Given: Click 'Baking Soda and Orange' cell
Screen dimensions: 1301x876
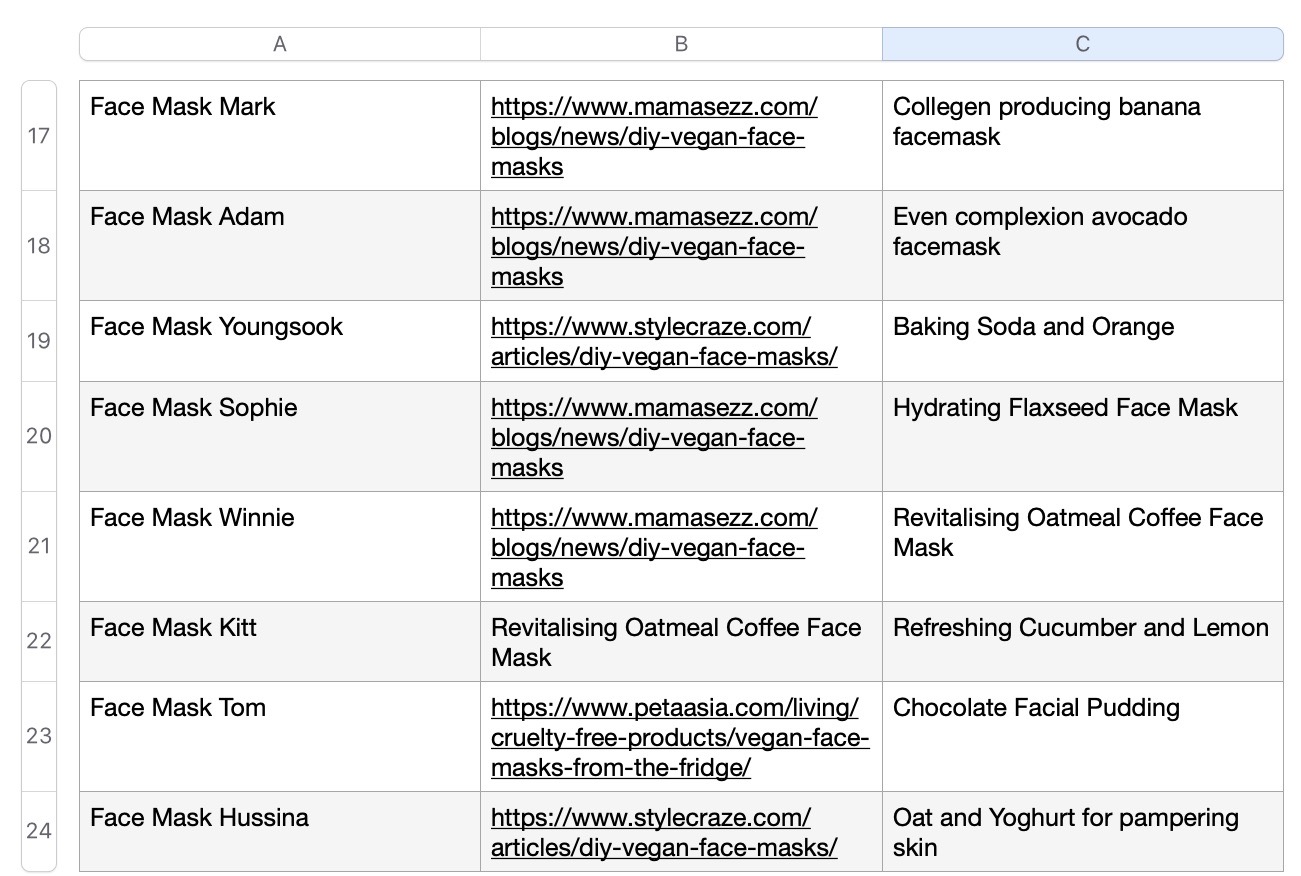Looking at the screenshot, I should point(1083,341).
